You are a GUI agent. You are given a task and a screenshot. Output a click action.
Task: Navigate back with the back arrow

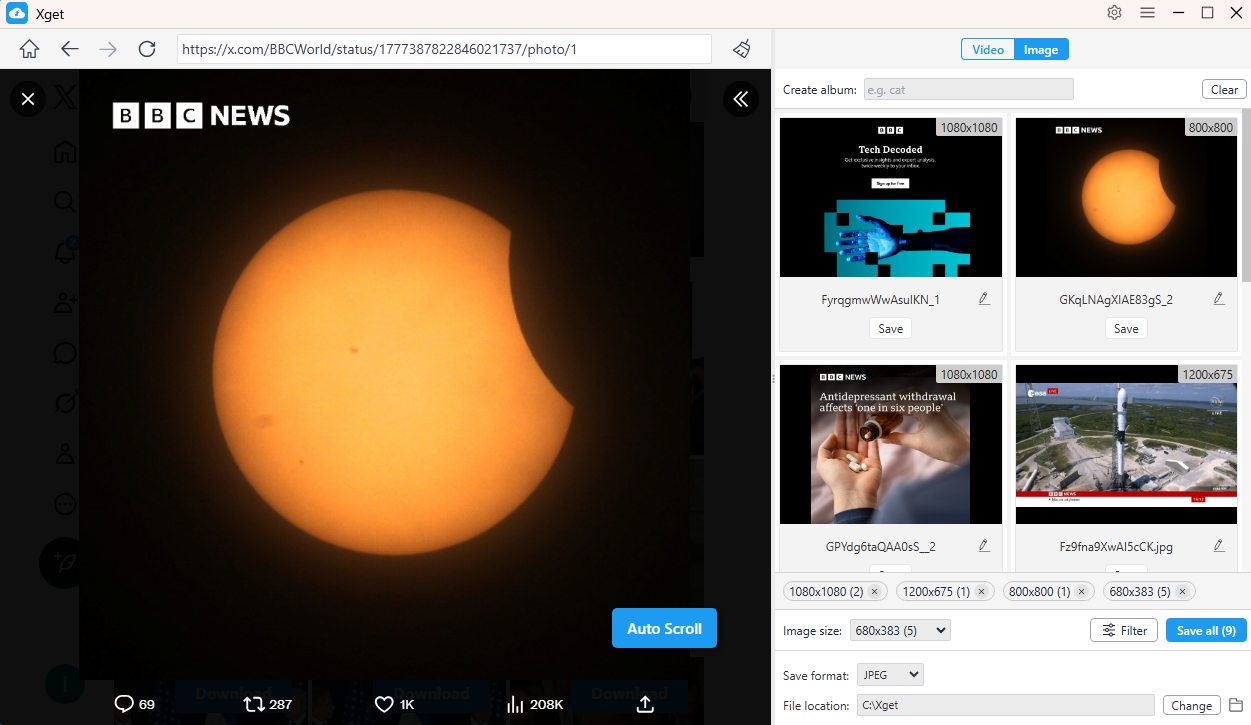click(x=69, y=49)
